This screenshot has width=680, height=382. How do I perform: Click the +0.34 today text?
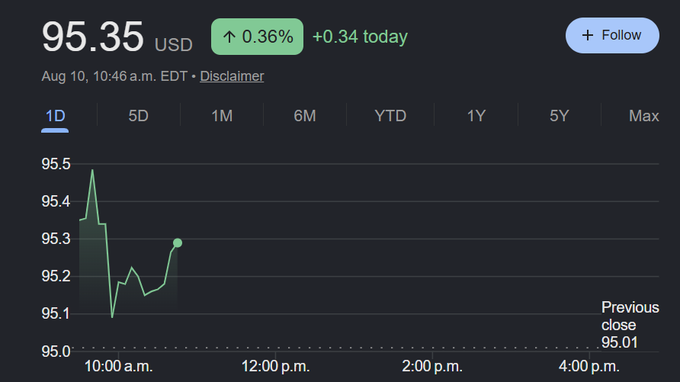[360, 37]
